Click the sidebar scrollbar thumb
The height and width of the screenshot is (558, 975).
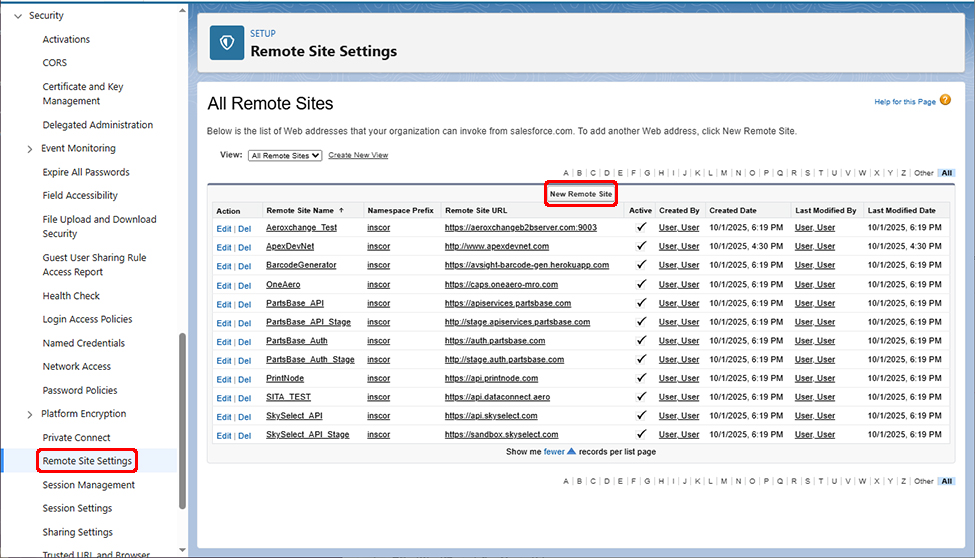(x=182, y=421)
